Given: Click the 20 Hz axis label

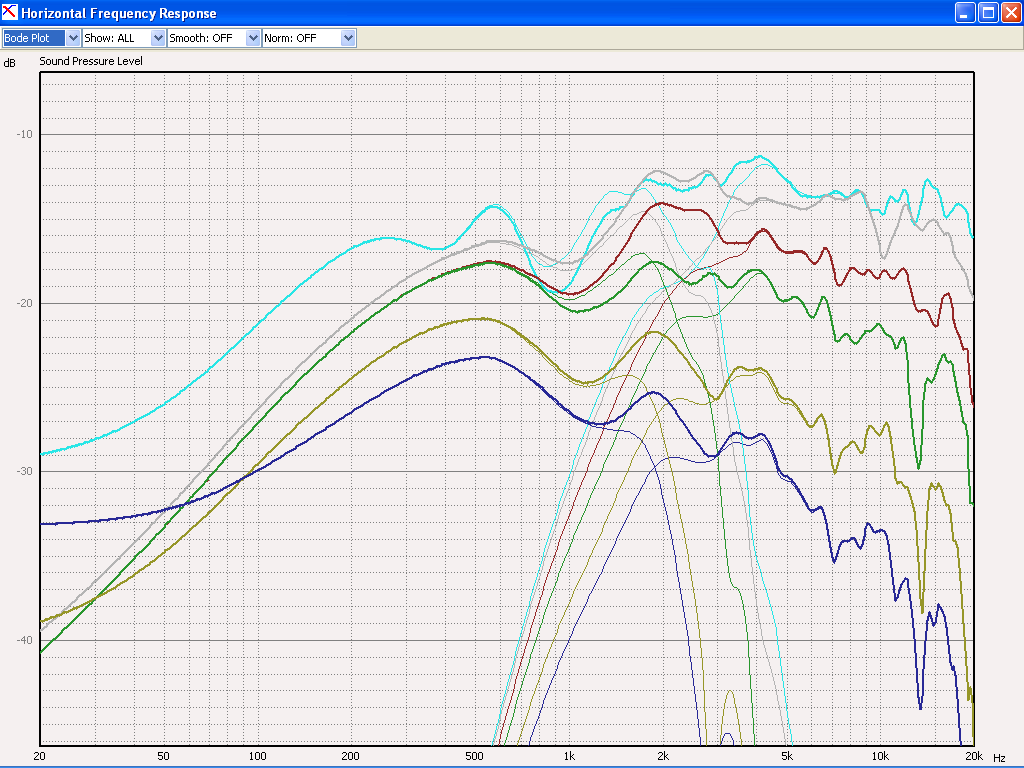Looking at the screenshot, I should tap(39, 756).
